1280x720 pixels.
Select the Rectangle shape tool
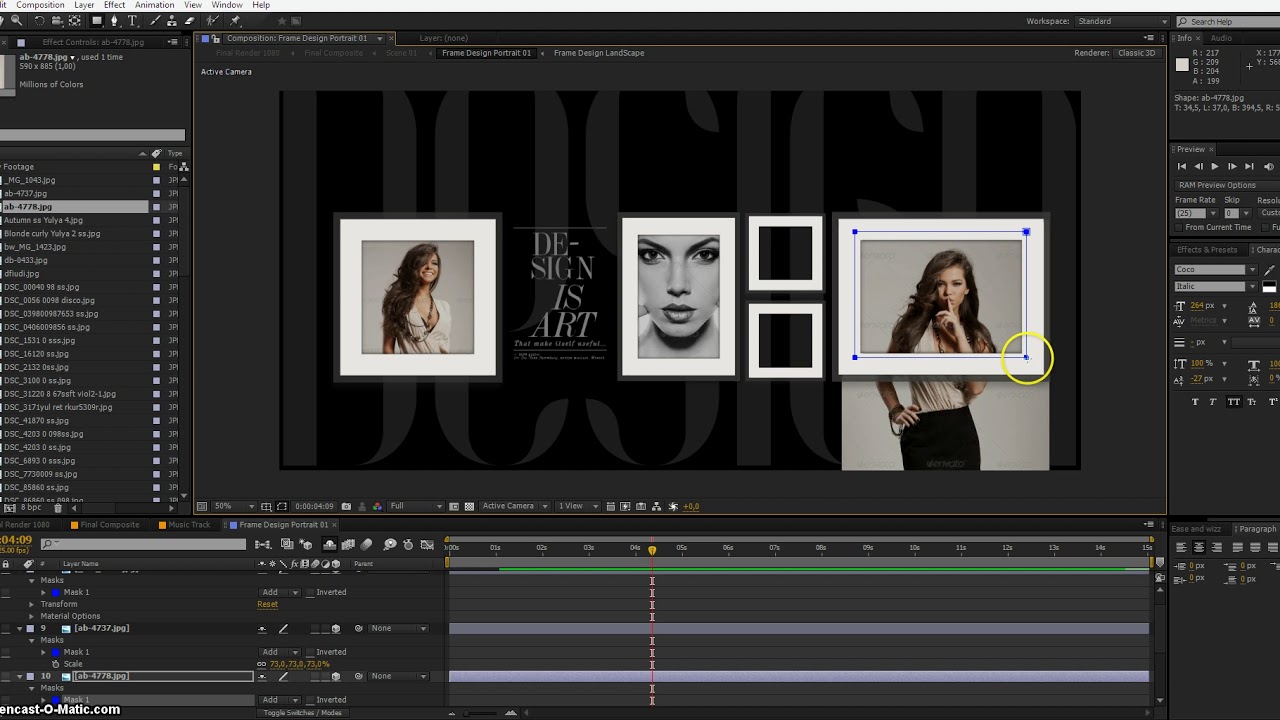(x=97, y=21)
